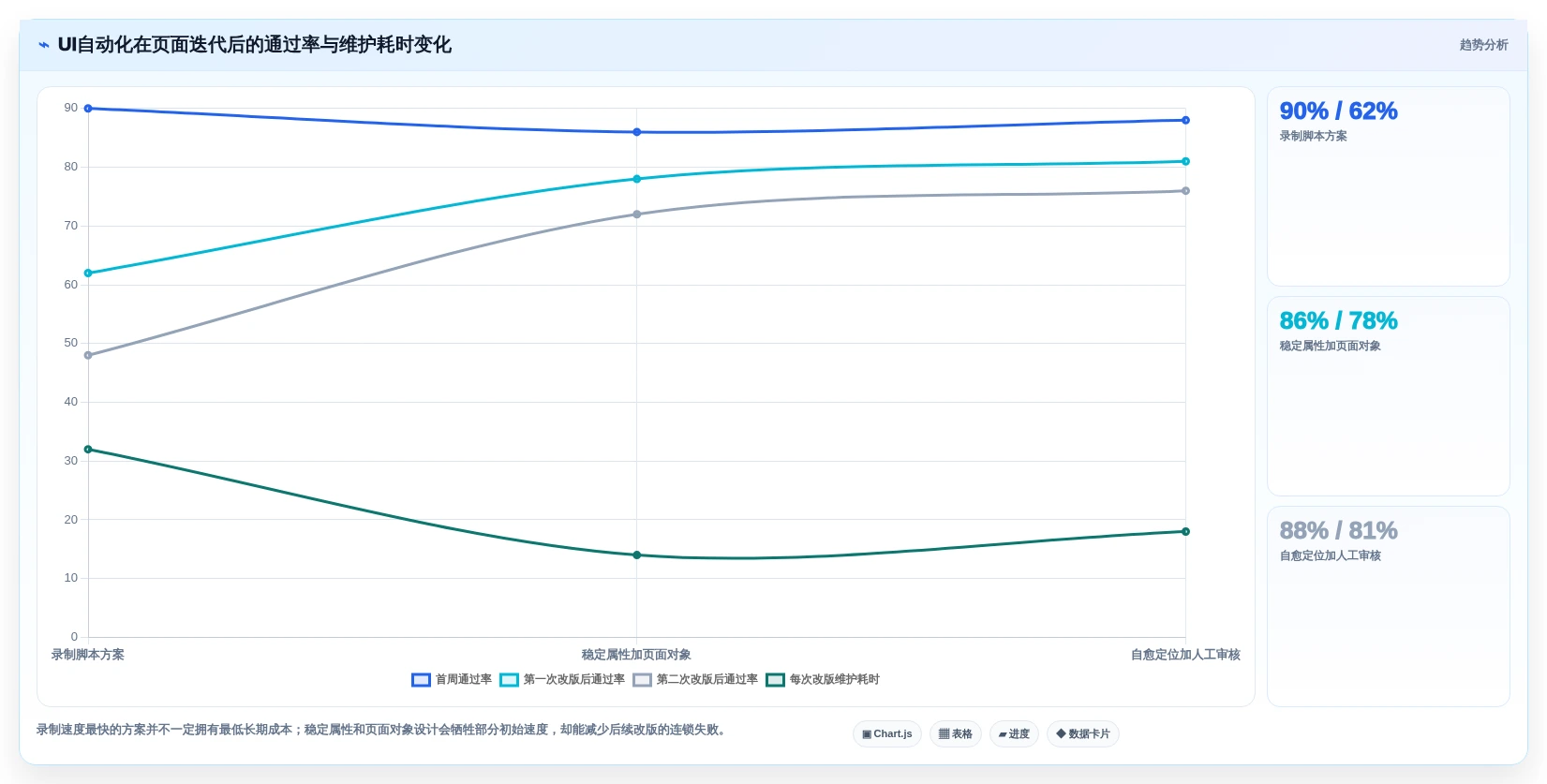1547x784 pixels.
Task: Click the gray data point at 稳定属性加页面对象 (72)
Action: click(637, 214)
